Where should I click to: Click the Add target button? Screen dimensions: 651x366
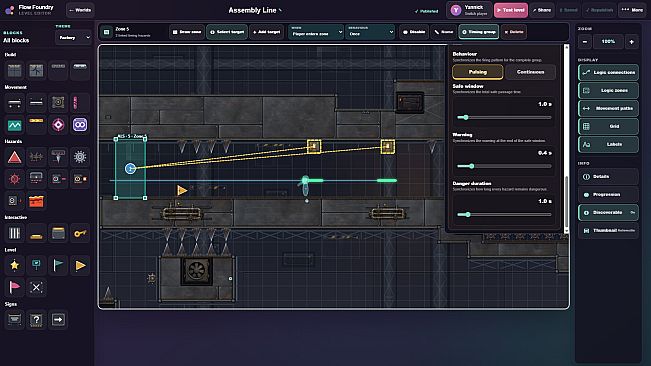[x=267, y=32]
